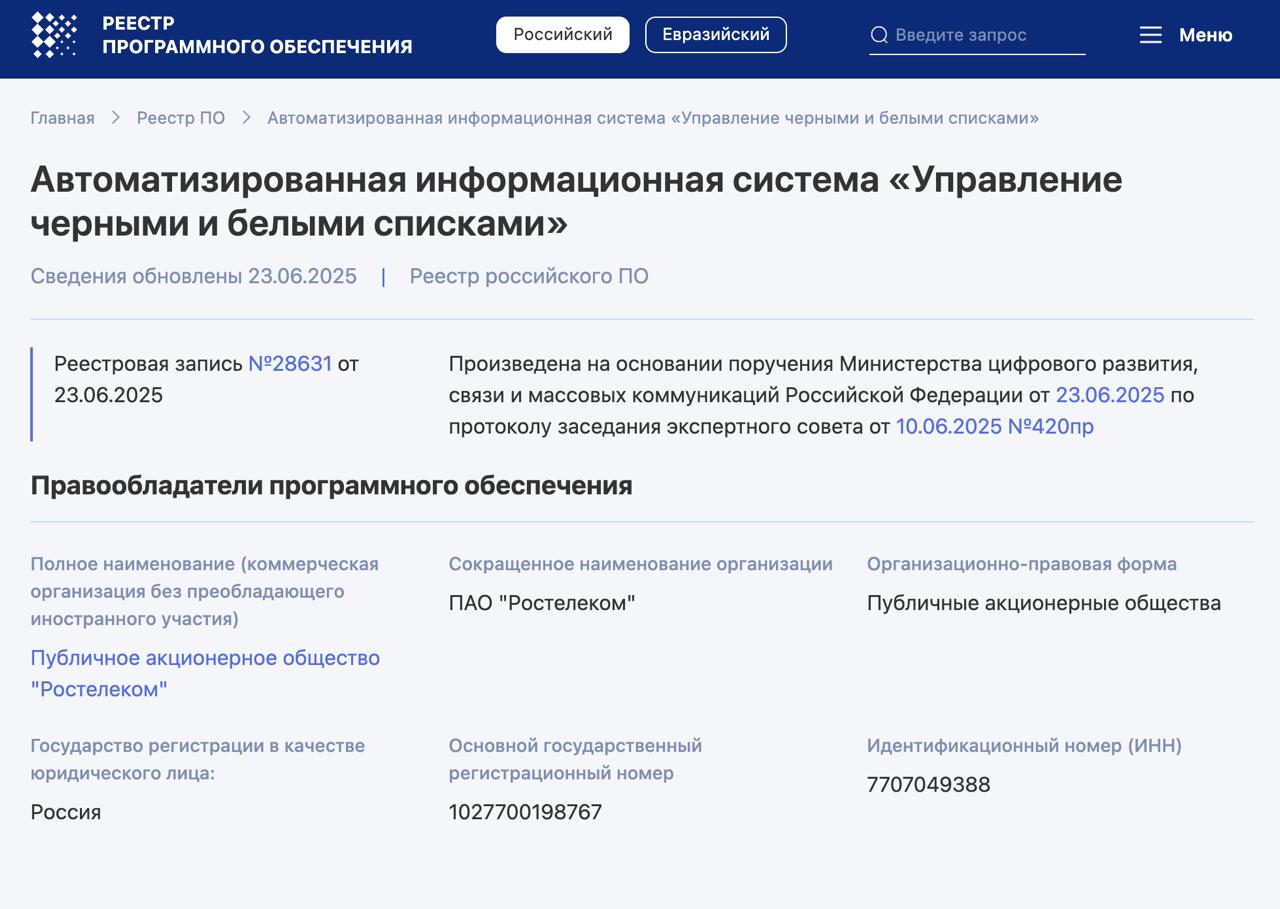The width and height of the screenshot is (1280, 909).
Task: Click Публичные акционерные общества value
Action: pyautogui.click(x=1044, y=603)
